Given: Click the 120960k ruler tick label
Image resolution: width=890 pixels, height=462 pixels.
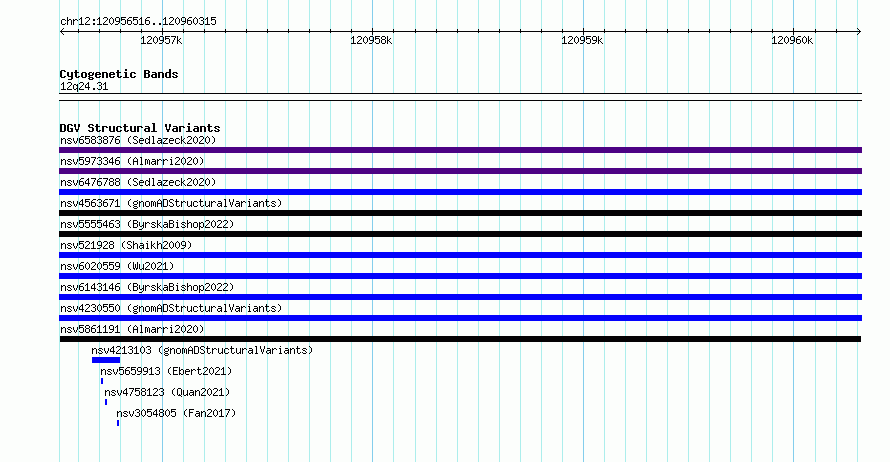Looking at the screenshot, I should (792, 40).
